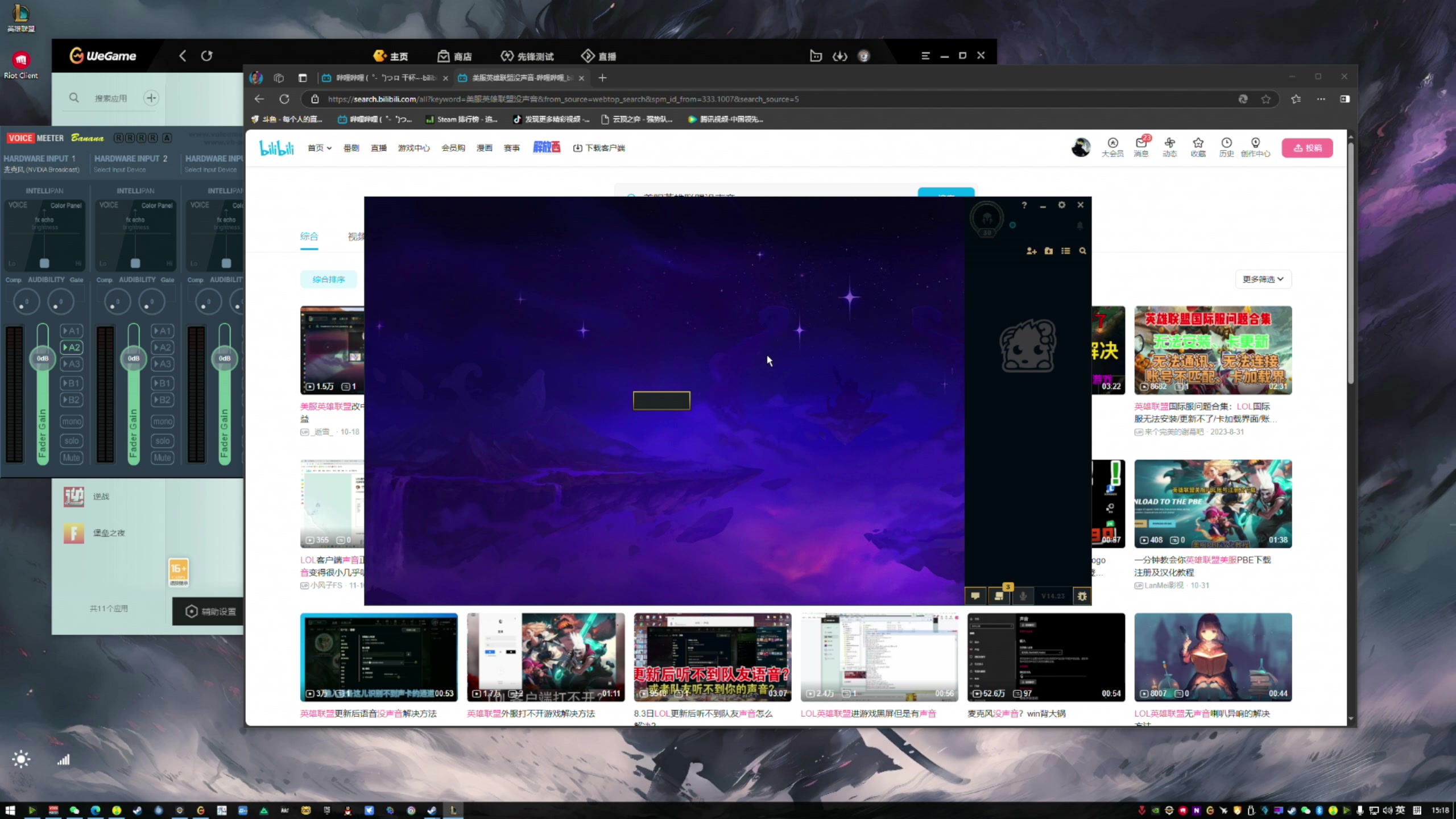This screenshot has height=819, width=1456.
Task: Mute Hardware Input 2 strip
Action: tap(163, 457)
